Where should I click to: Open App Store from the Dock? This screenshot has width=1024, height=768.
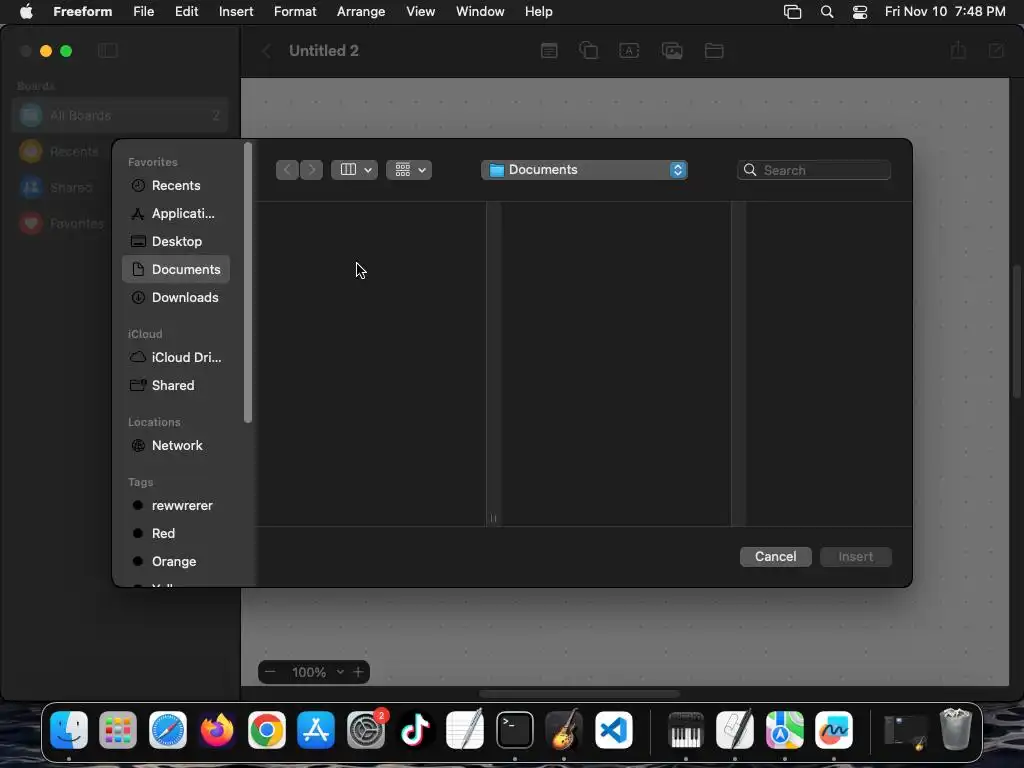click(316, 730)
